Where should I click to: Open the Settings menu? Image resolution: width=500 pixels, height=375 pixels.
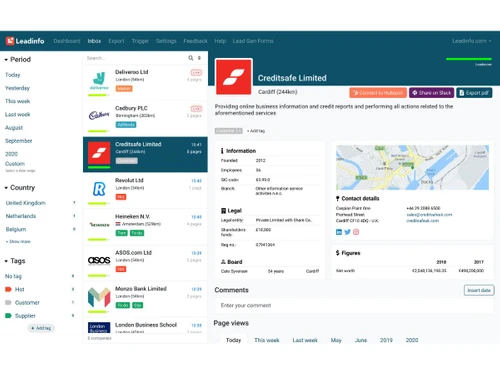tap(166, 41)
